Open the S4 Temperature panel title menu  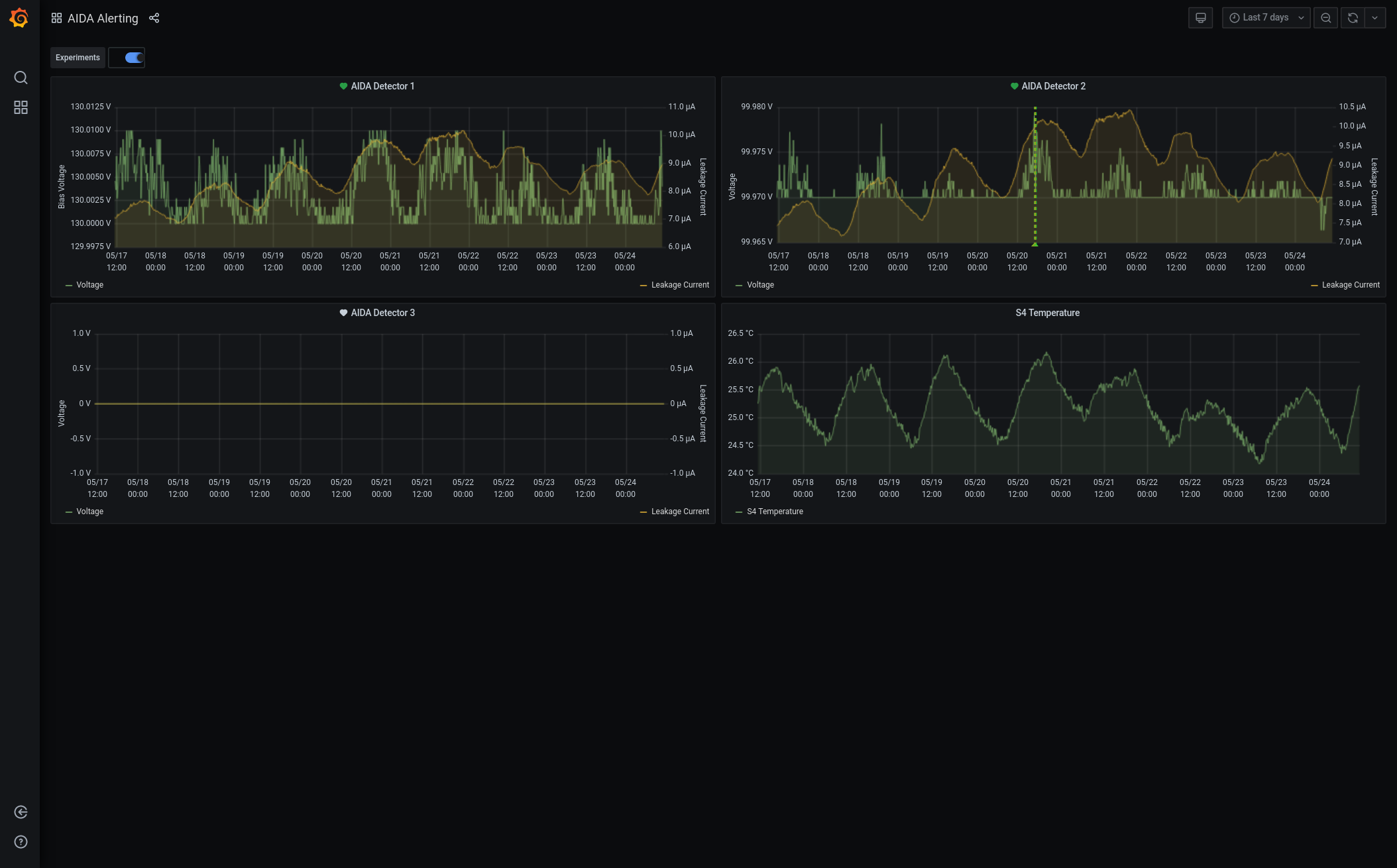pyautogui.click(x=1047, y=313)
